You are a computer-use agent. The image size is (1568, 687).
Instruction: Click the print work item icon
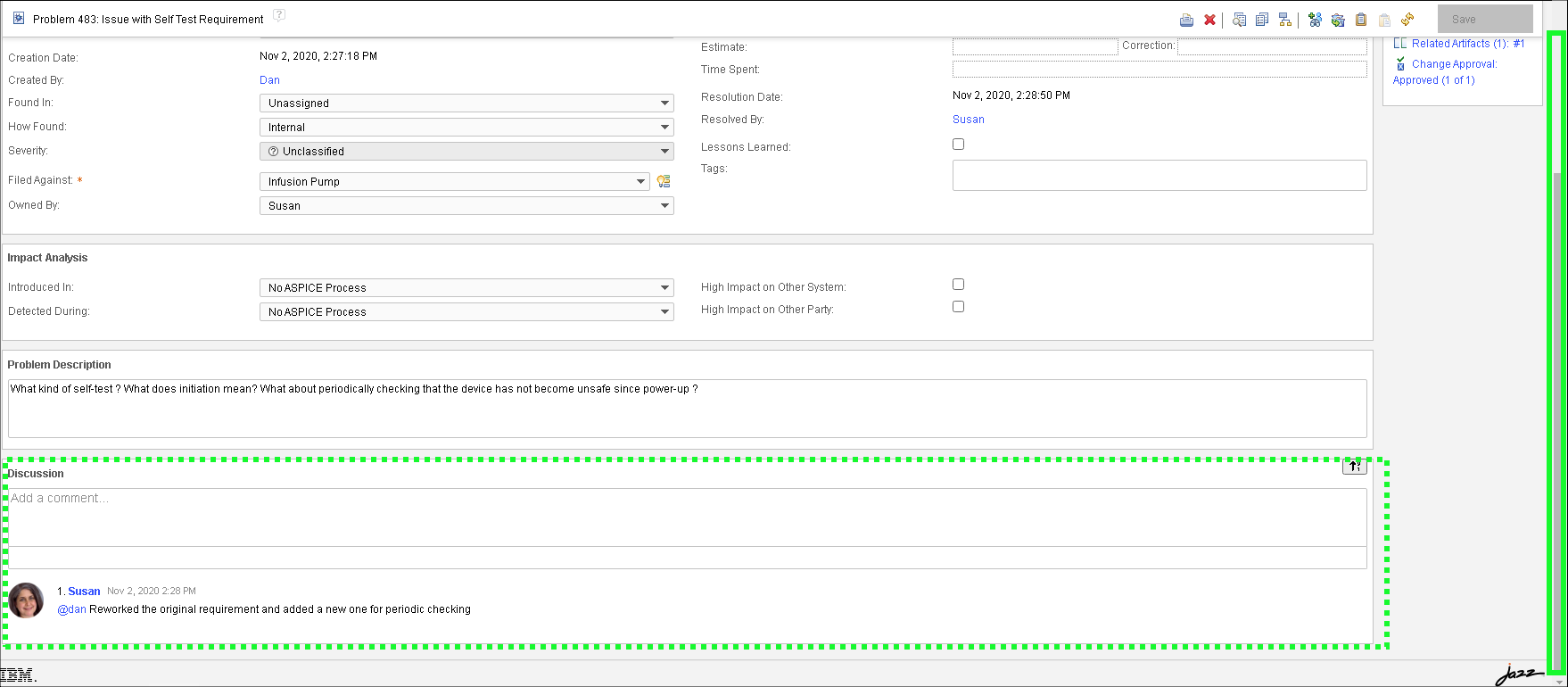pyautogui.click(x=1186, y=20)
